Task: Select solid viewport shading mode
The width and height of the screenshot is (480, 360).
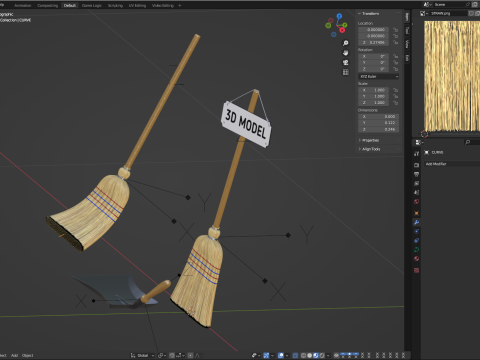Action: [x=309, y=355]
